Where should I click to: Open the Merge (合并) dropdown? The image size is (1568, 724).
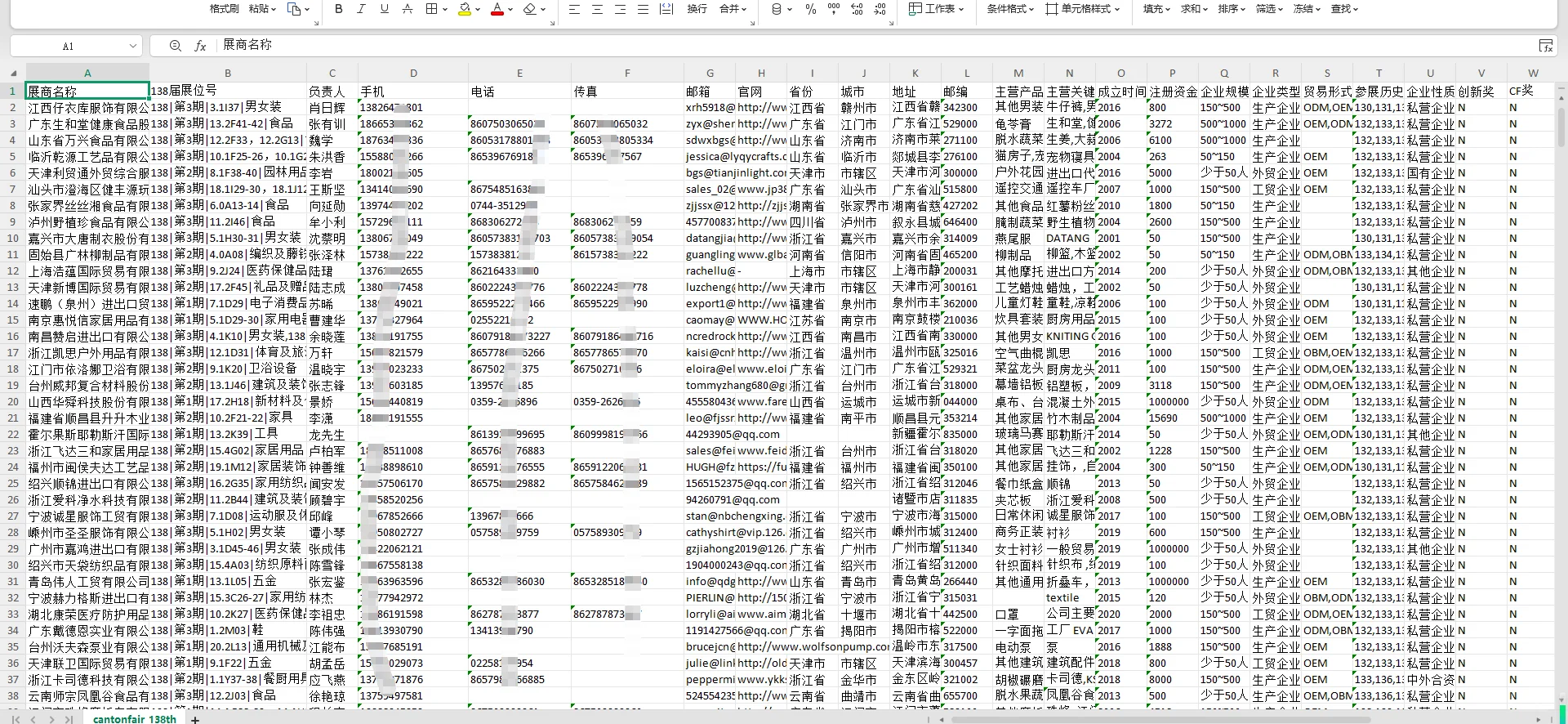click(x=733, y=9)
